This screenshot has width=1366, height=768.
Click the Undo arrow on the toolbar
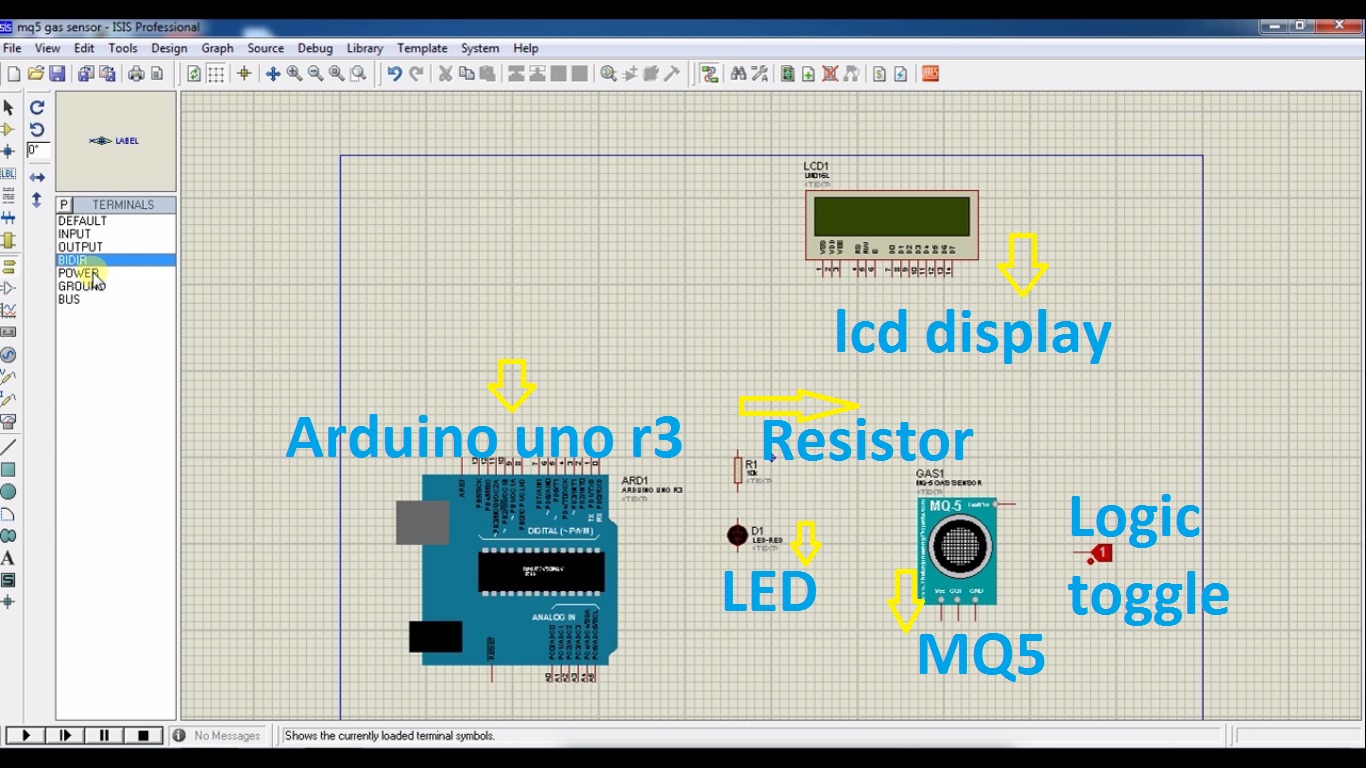(x=393, y=72)
